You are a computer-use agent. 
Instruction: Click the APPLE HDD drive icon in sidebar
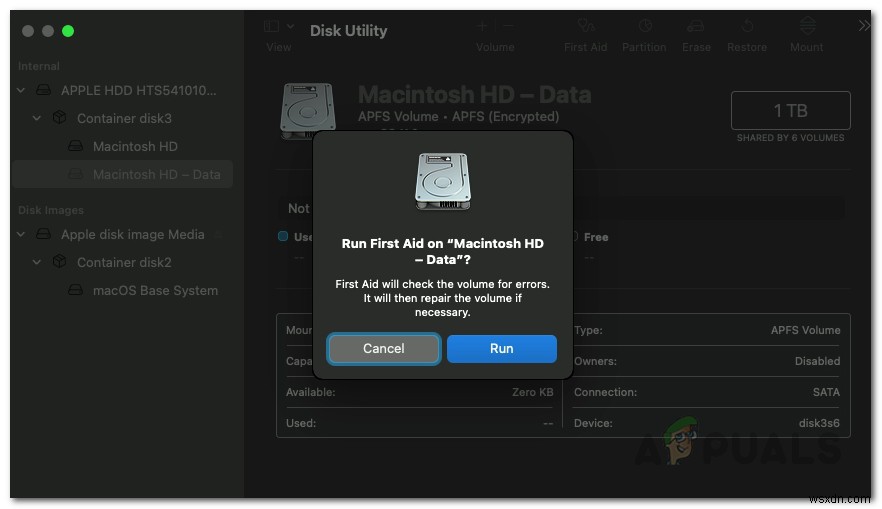click(43, 90)
